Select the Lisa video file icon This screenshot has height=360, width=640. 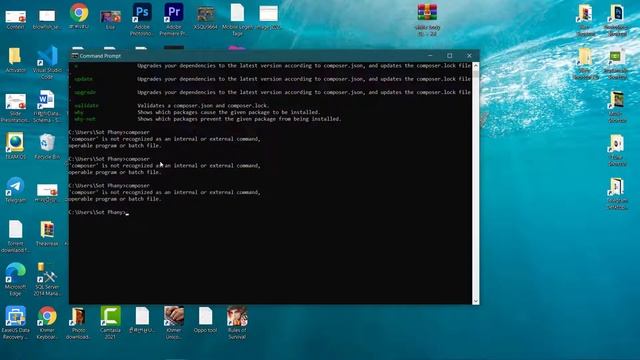click(110, 20)
